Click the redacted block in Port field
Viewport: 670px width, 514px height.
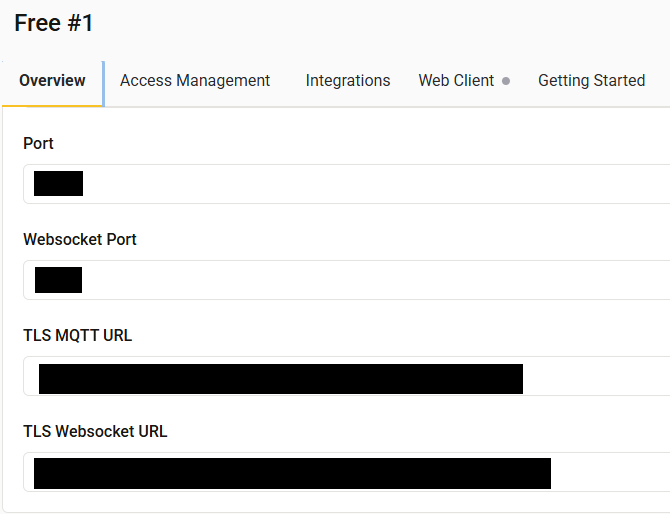tap(58, 184)
